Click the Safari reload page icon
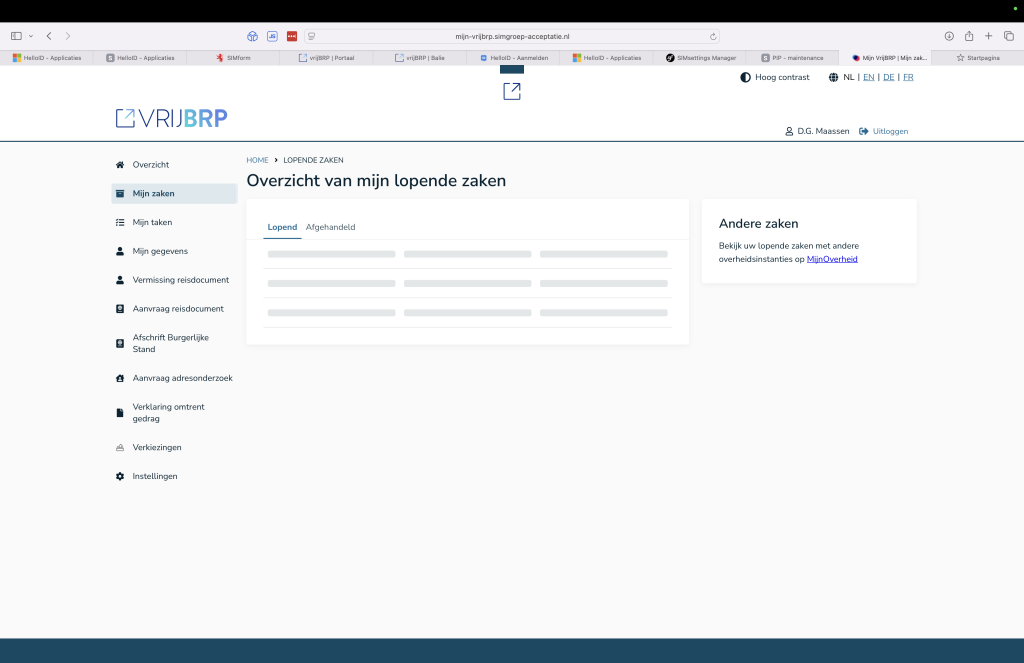This screenshot has height=663, width=1024. 713,36
